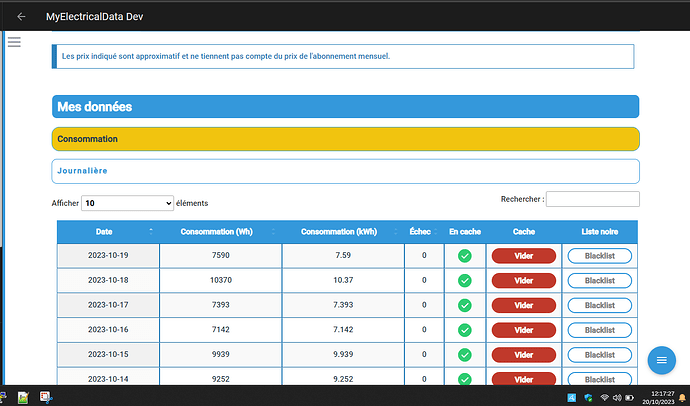The image size is (690, 406).
Task: Blacklist the 2023-10-16 entry
Action: 599,330
